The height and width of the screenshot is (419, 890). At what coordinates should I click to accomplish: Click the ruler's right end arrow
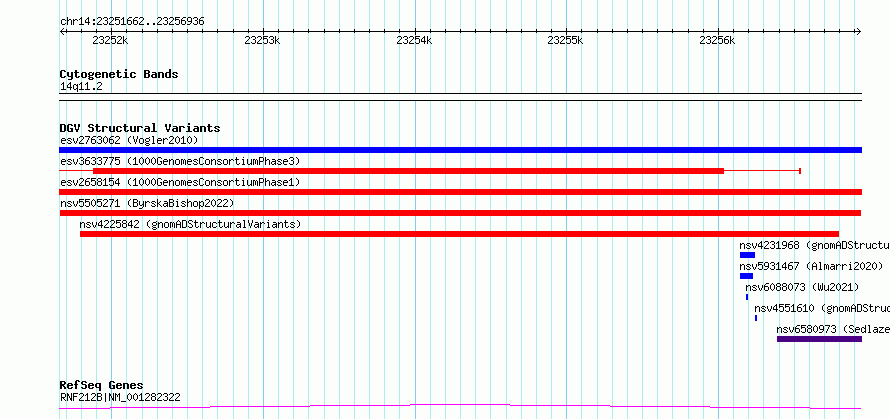click(x=858, y=32)
